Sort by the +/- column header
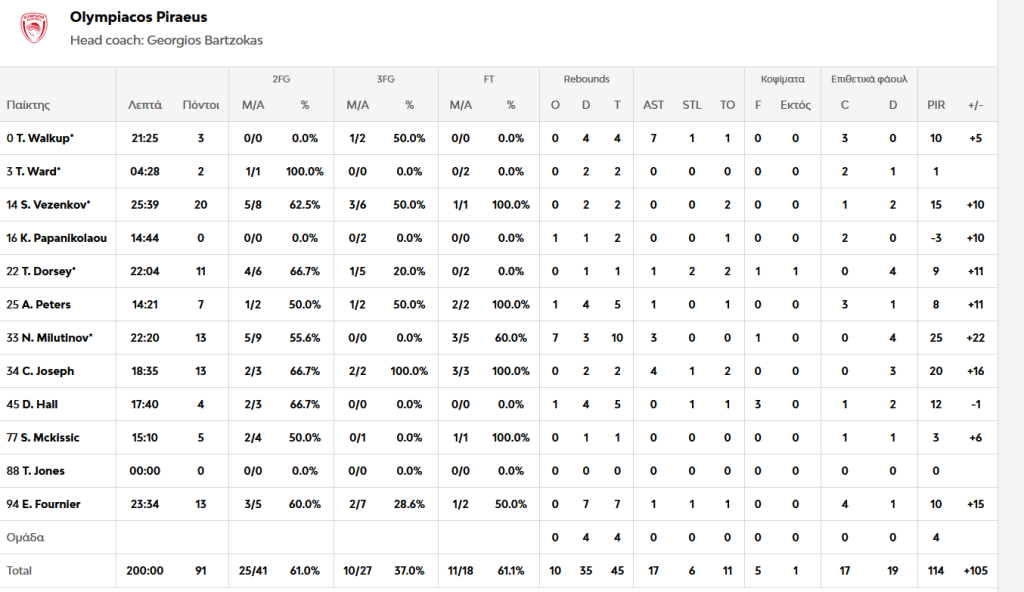Screen dimensions: 1024x592 coord(974,105)
